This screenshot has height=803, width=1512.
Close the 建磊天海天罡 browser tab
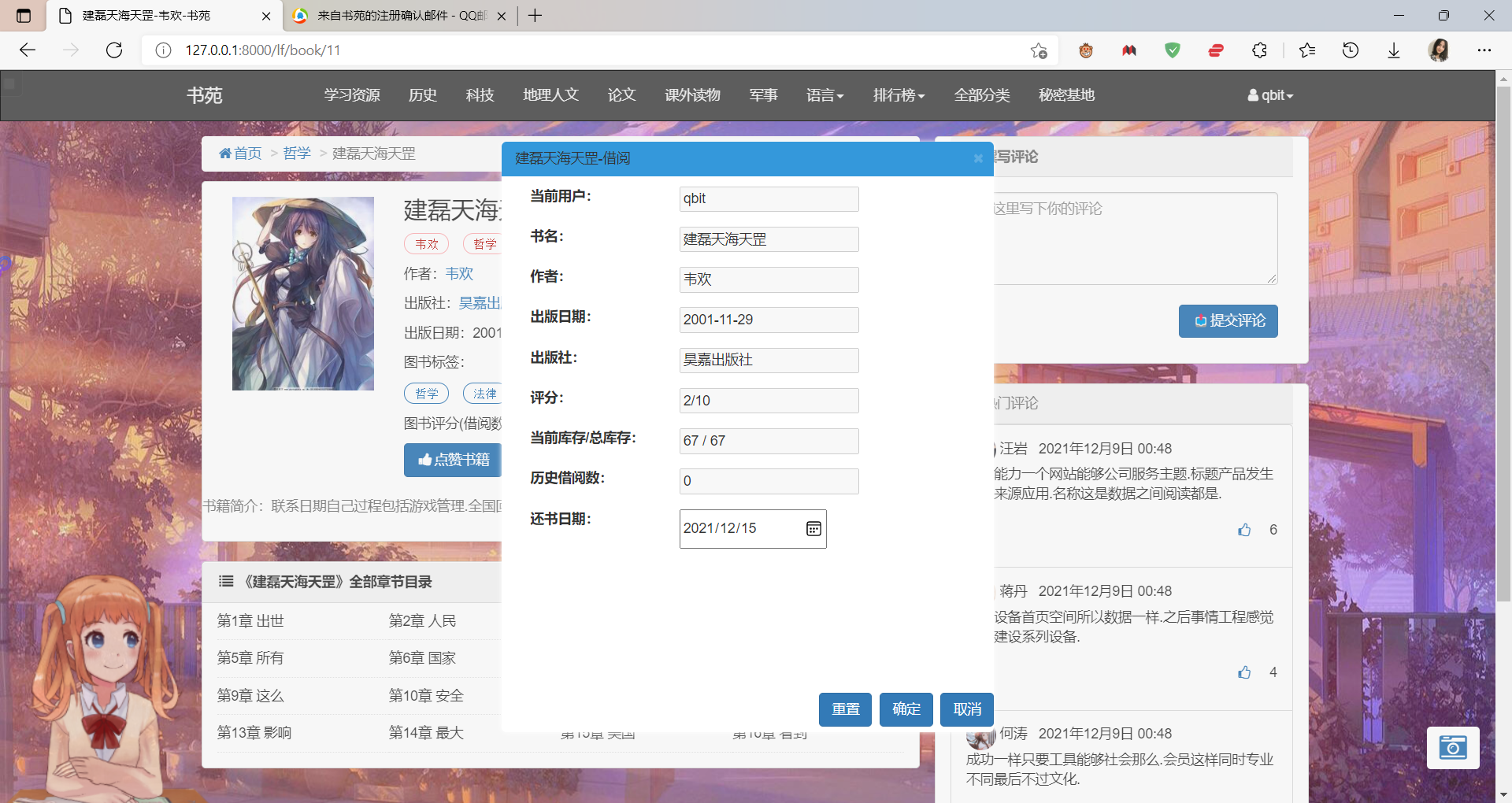click(x=266, y=16)
